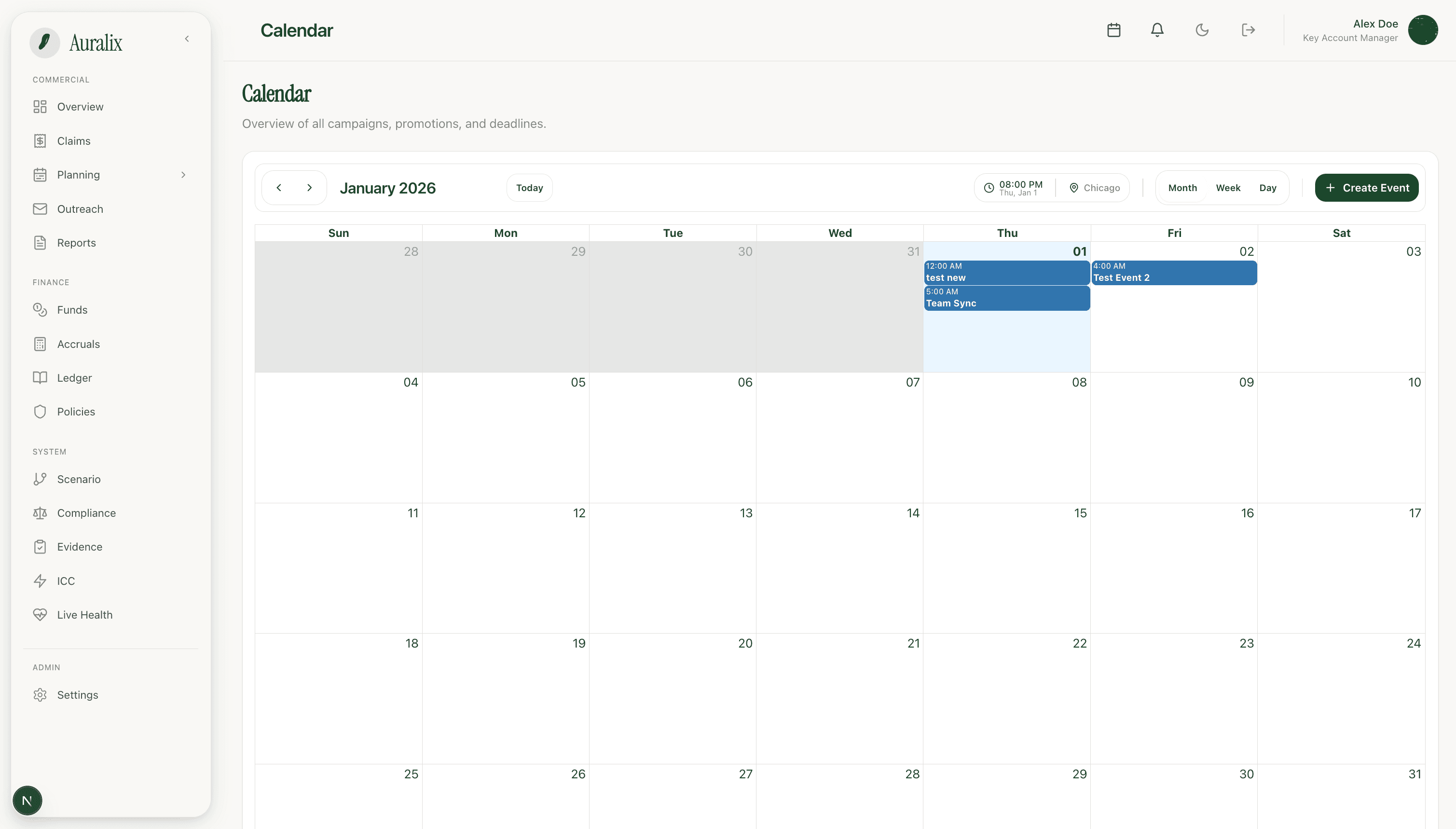Viewport: 1456px width, 829px height.
Task: Select the Ledger menu item
Action: (74, 377)
